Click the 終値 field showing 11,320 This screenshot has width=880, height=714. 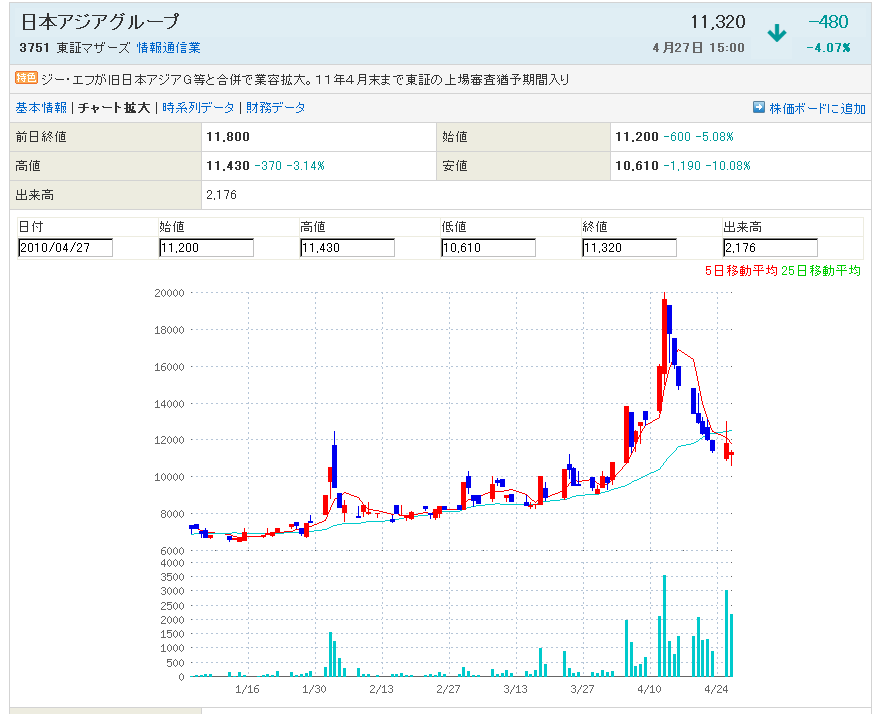pyautogui.click(x=629, y=248)
